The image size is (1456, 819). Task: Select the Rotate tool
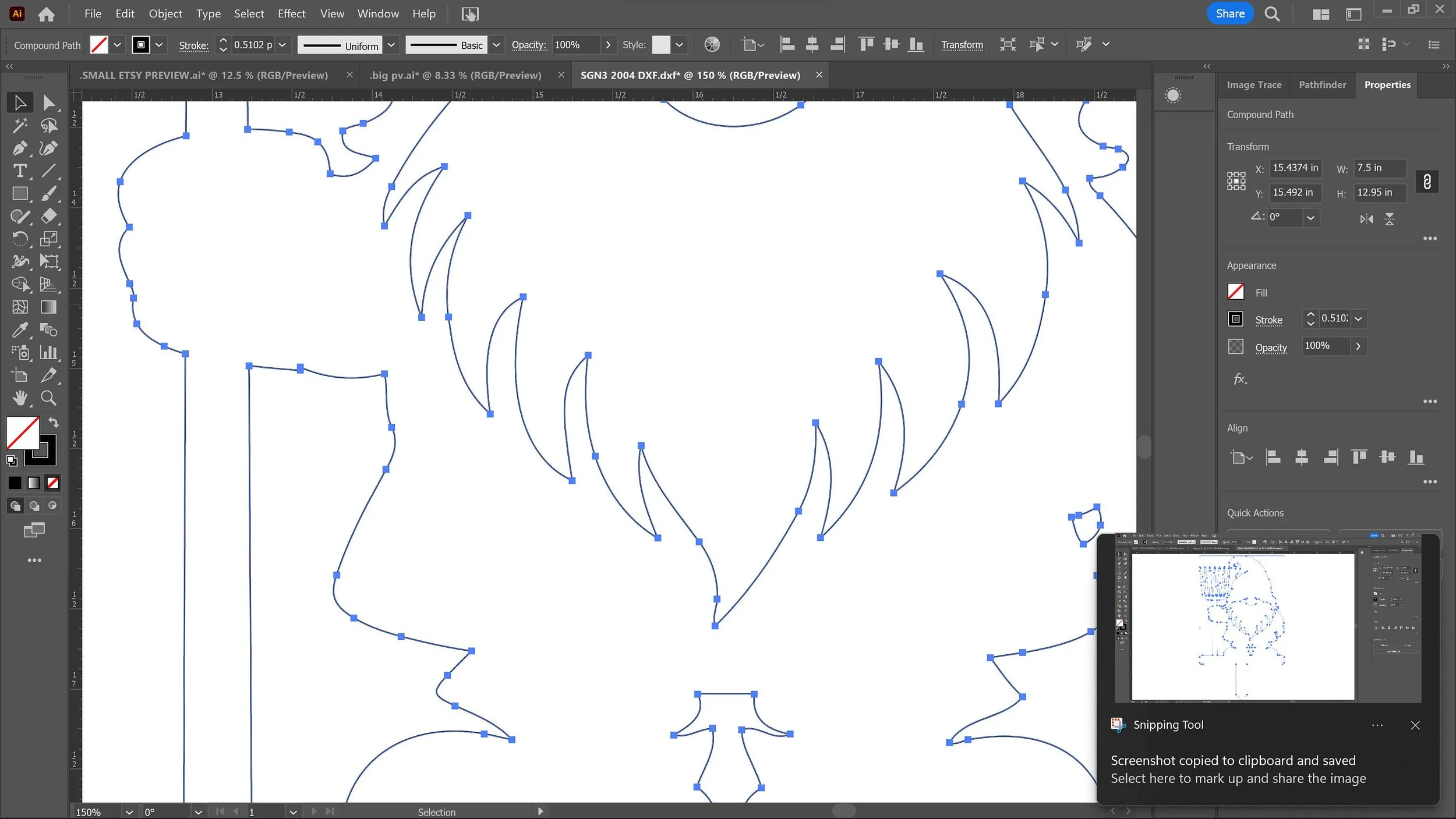[x=19, y=239]
